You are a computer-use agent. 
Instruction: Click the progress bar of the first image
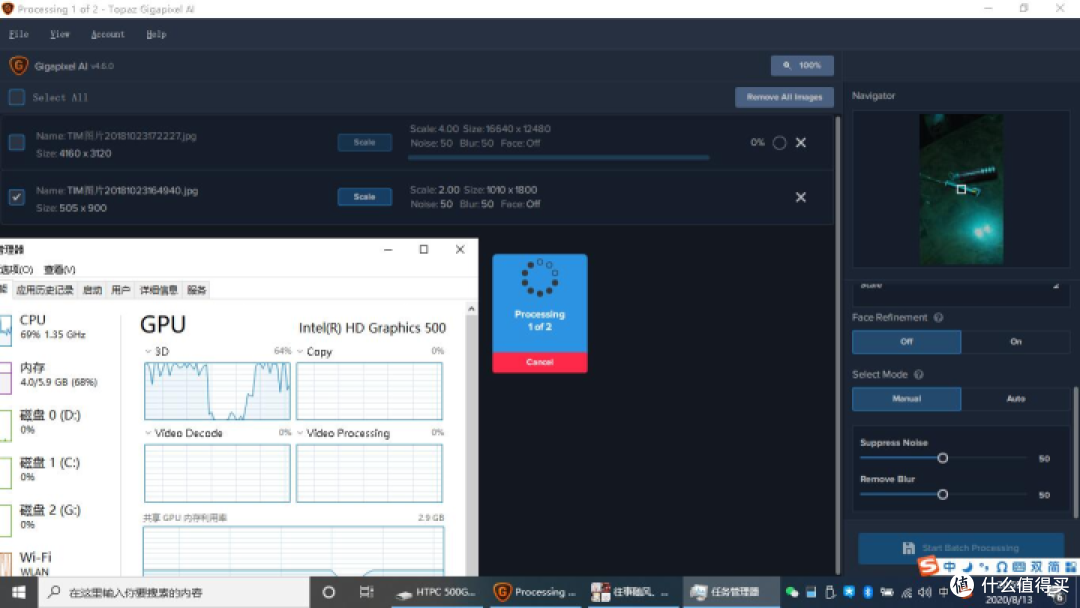click(559, 158)
